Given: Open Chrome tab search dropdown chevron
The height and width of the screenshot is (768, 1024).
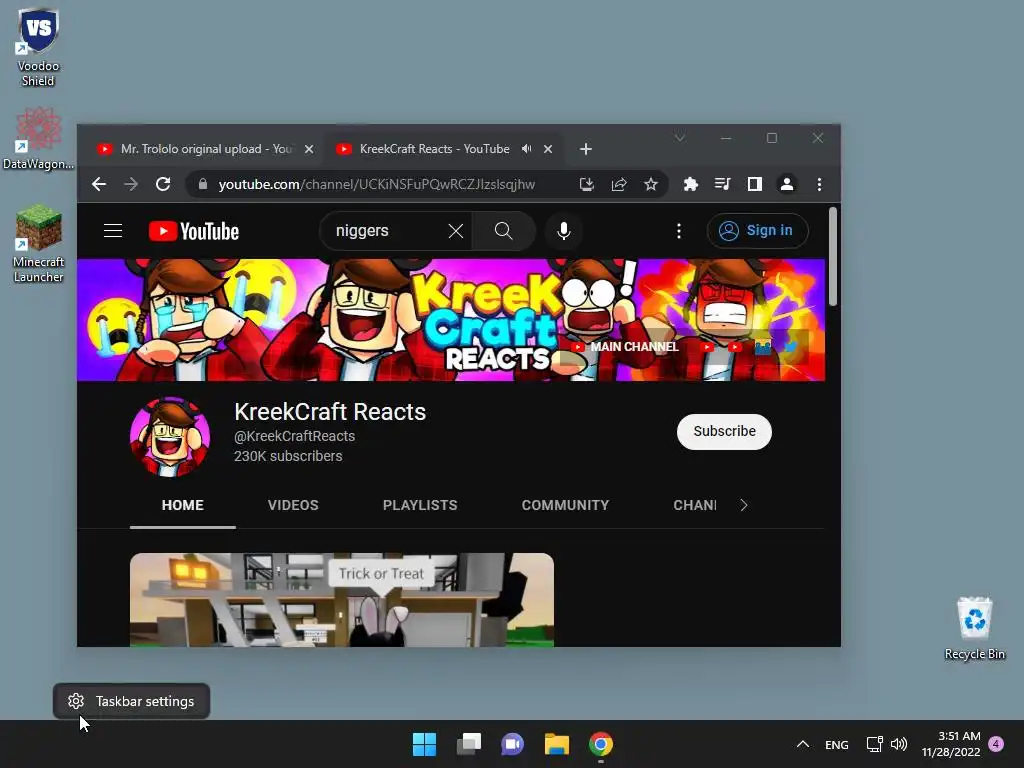Looking at the screenshot, I should 680,138.
